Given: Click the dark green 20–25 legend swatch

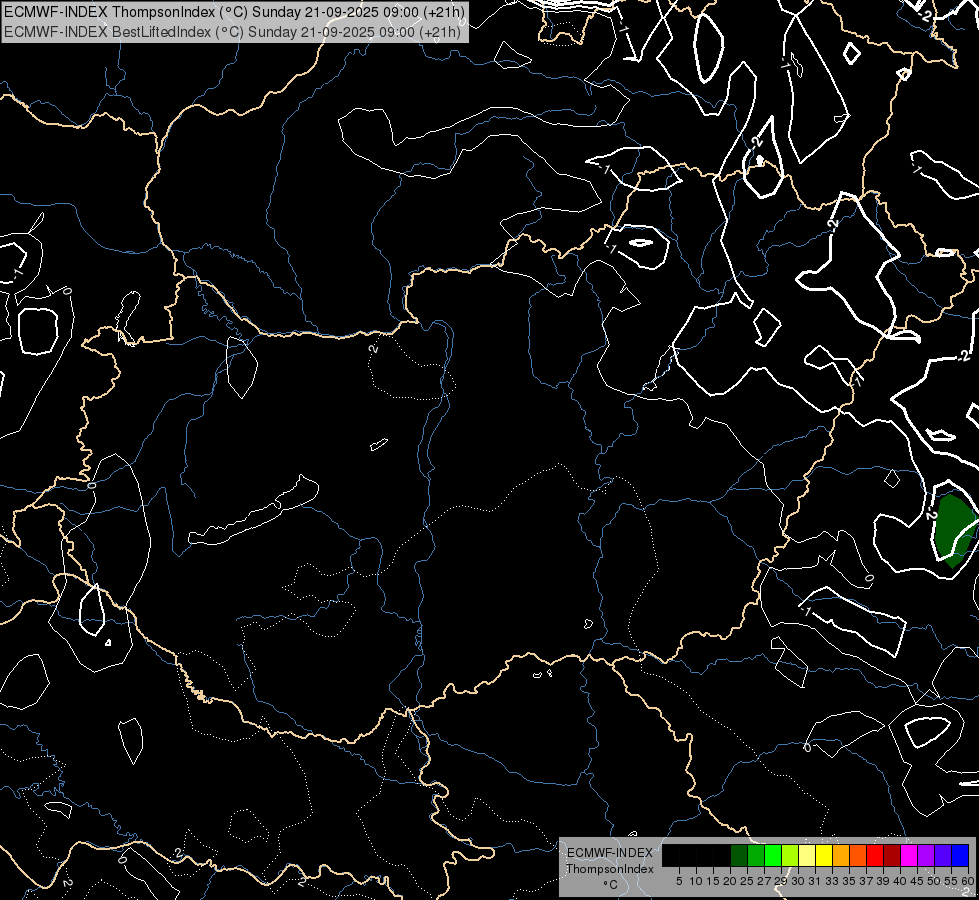Looking at the screenshot, I should pyautogui.click(x=739, y=855).
